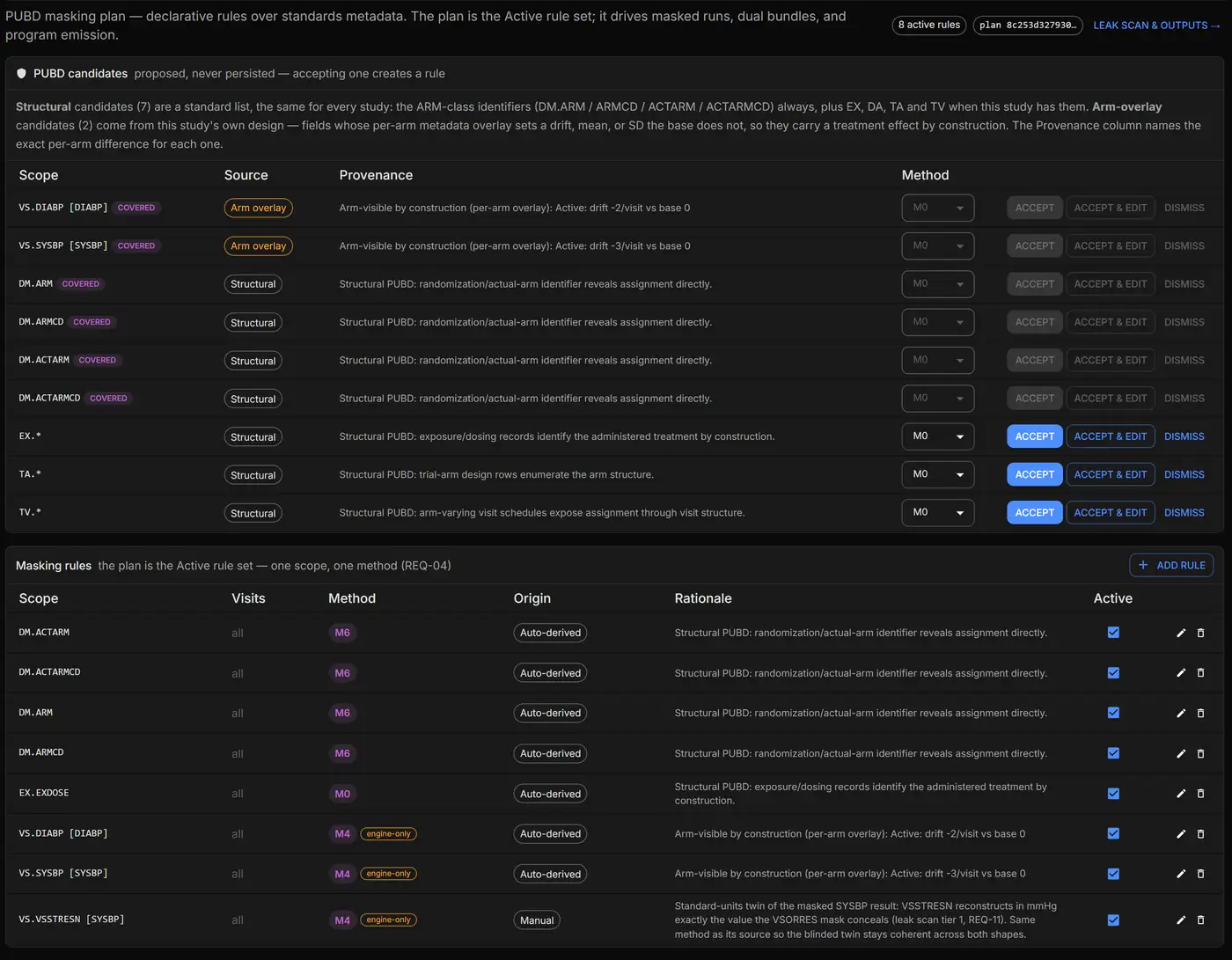Delete the DM.ACTARM masking rule

[1200, 633]
